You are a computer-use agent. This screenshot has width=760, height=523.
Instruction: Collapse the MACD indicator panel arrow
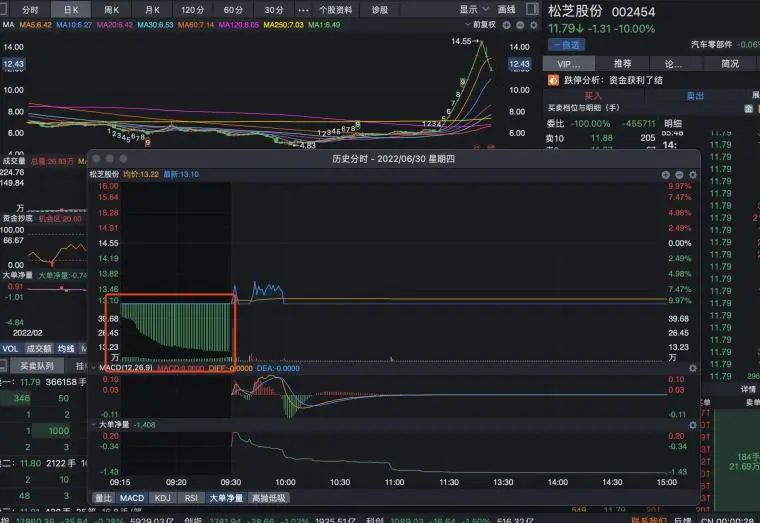coord(94,368)
